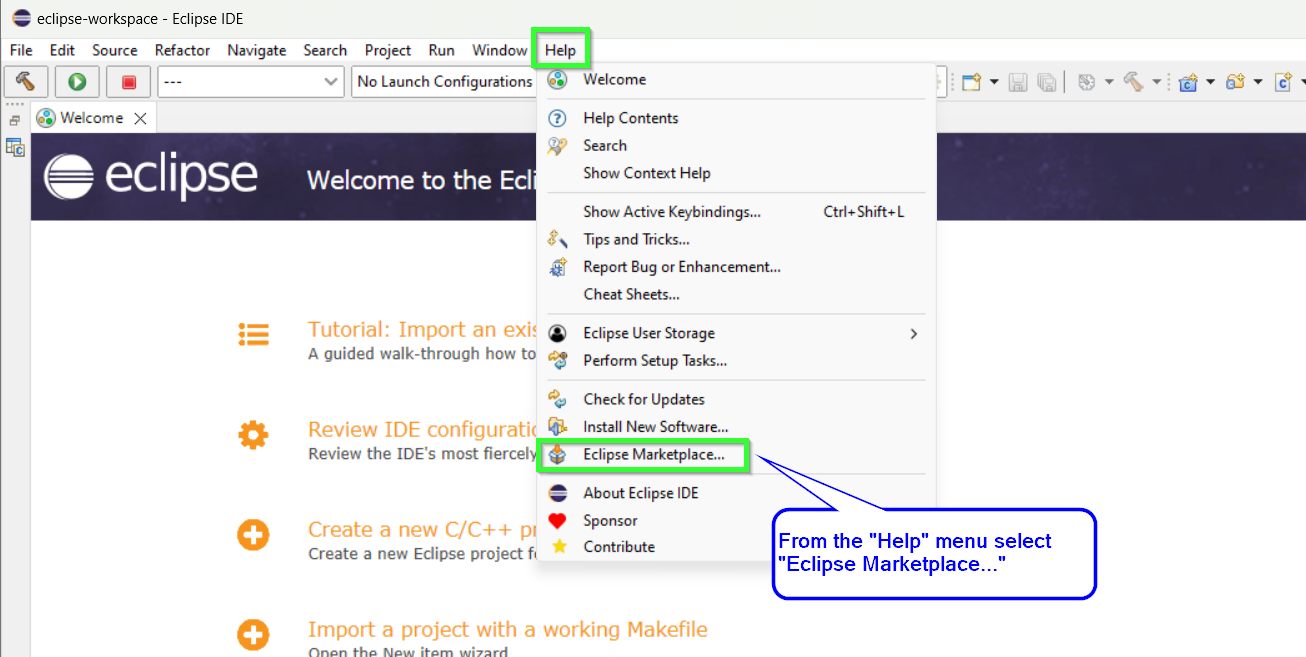
Task: Click the Save All toolbar icon
Action: point(1046,82)
